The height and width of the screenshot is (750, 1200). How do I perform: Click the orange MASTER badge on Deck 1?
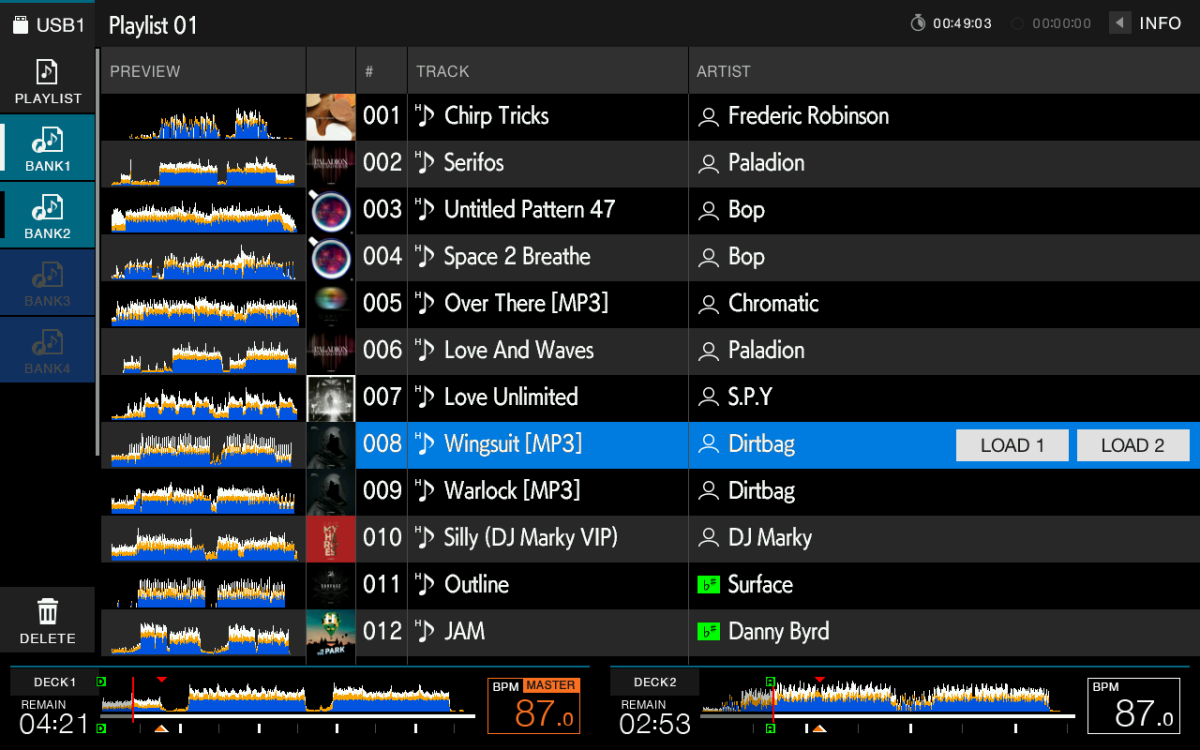pos(551,685)
